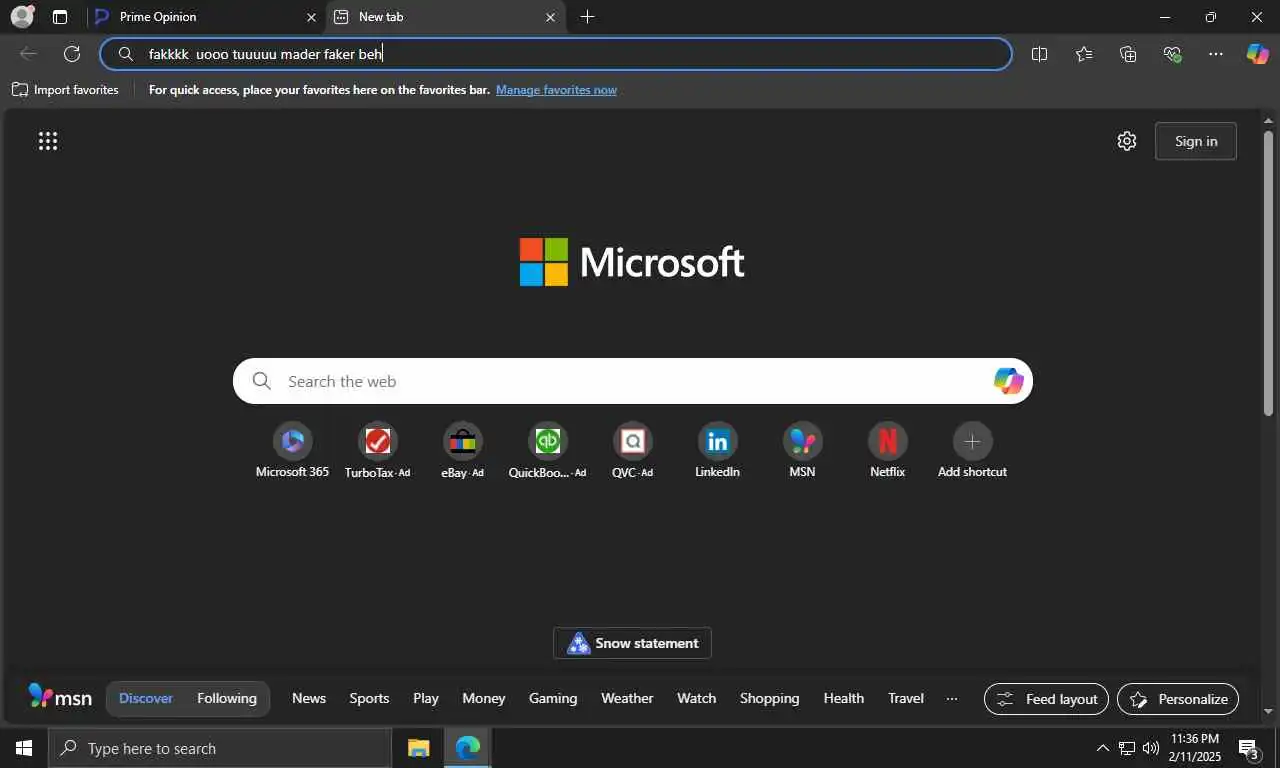This screenshot has height=768, width=1280.
Task: Click the Feed layout button
Action: (x=1046, y=699)
